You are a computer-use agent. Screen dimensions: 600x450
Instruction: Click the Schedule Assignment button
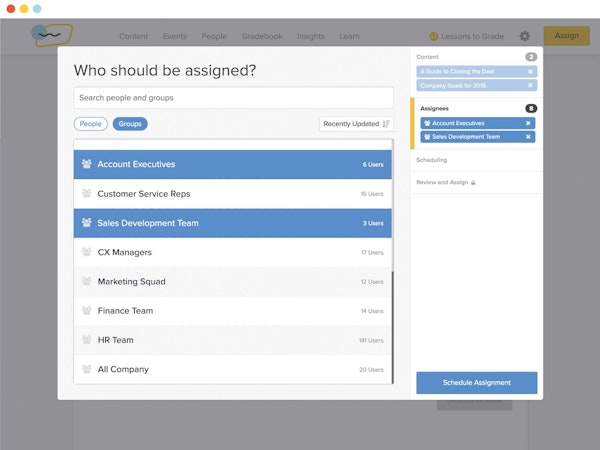click(476, 383)
